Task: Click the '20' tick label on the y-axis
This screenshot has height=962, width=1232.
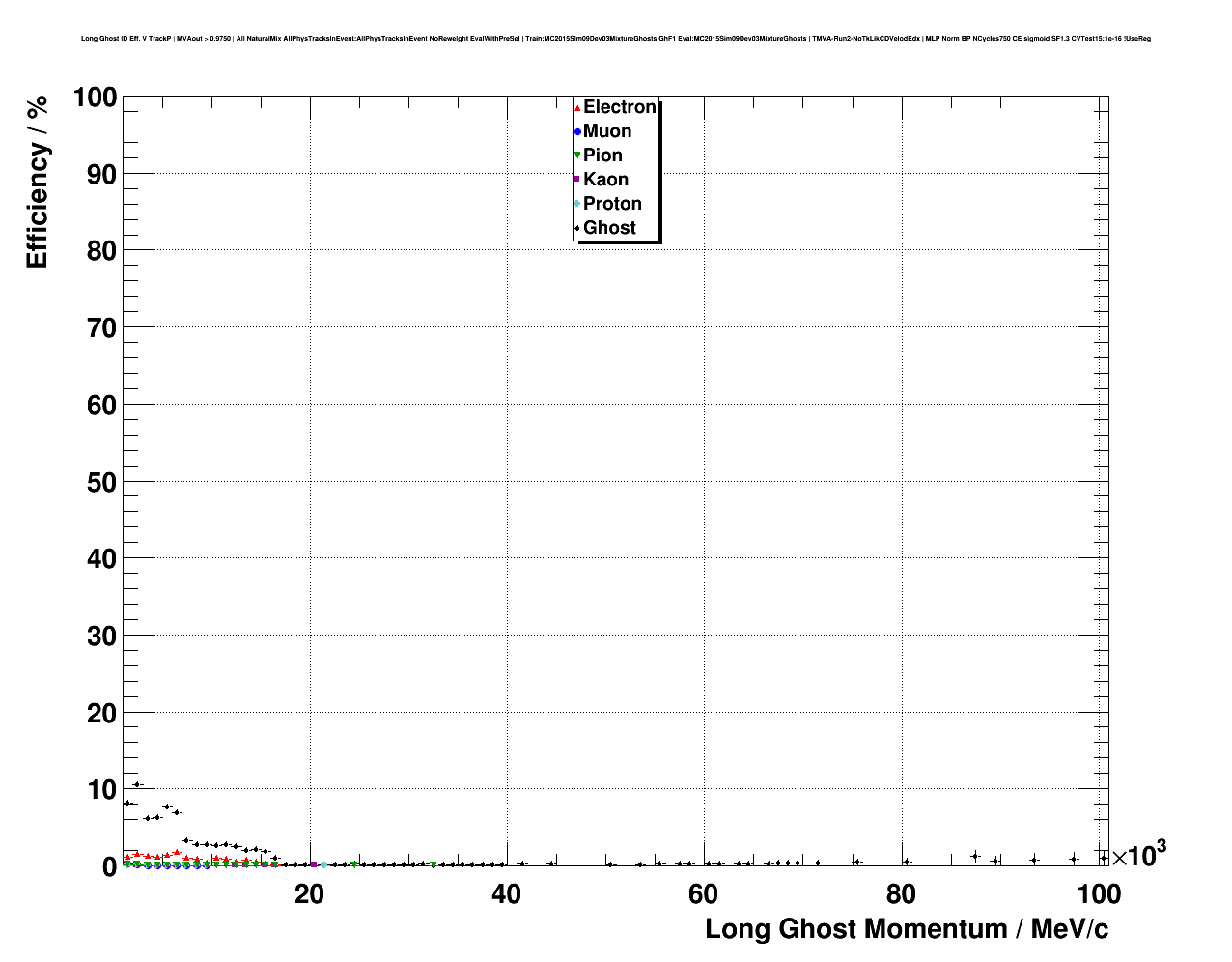Action: [101, 714]
